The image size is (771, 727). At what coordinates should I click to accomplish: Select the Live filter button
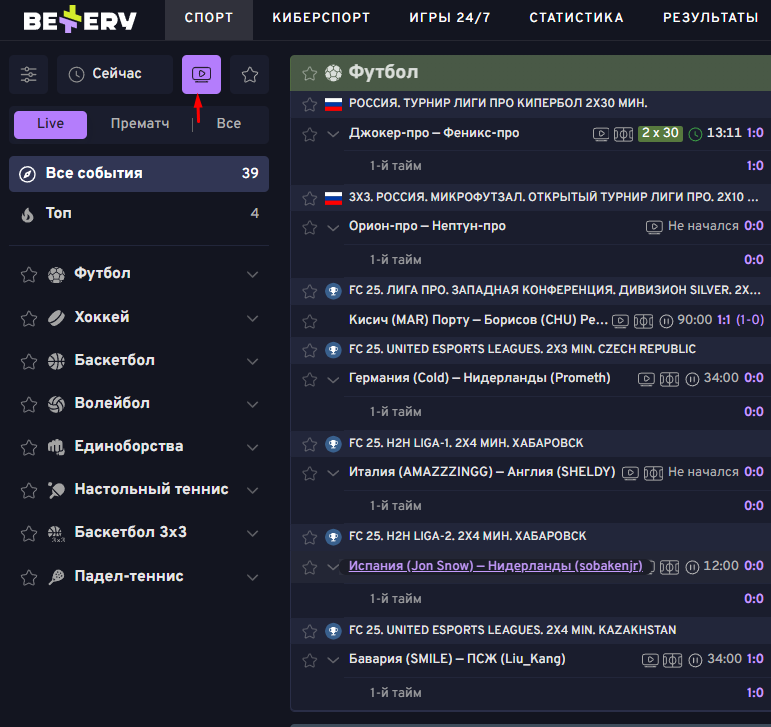click(50, 124)
